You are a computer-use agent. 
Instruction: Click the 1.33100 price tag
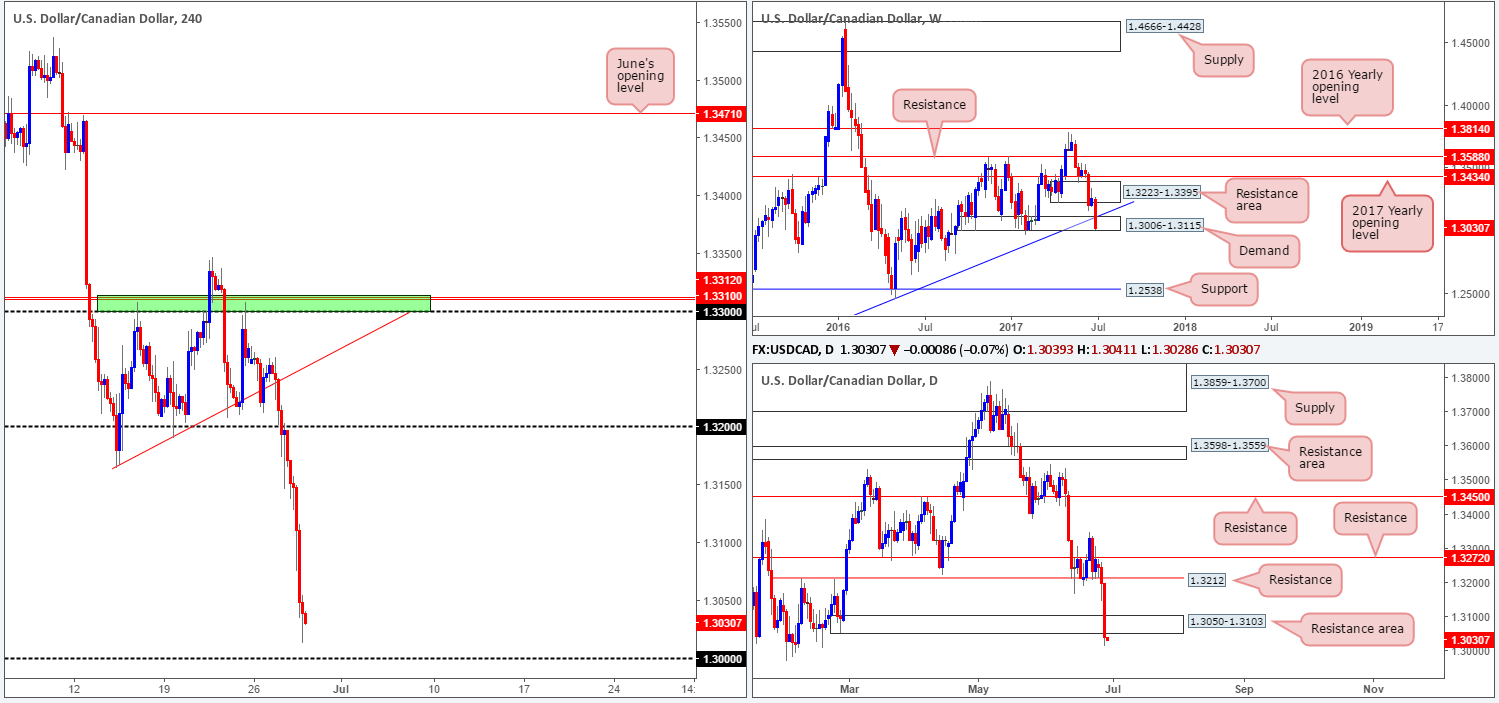point(720,296)
